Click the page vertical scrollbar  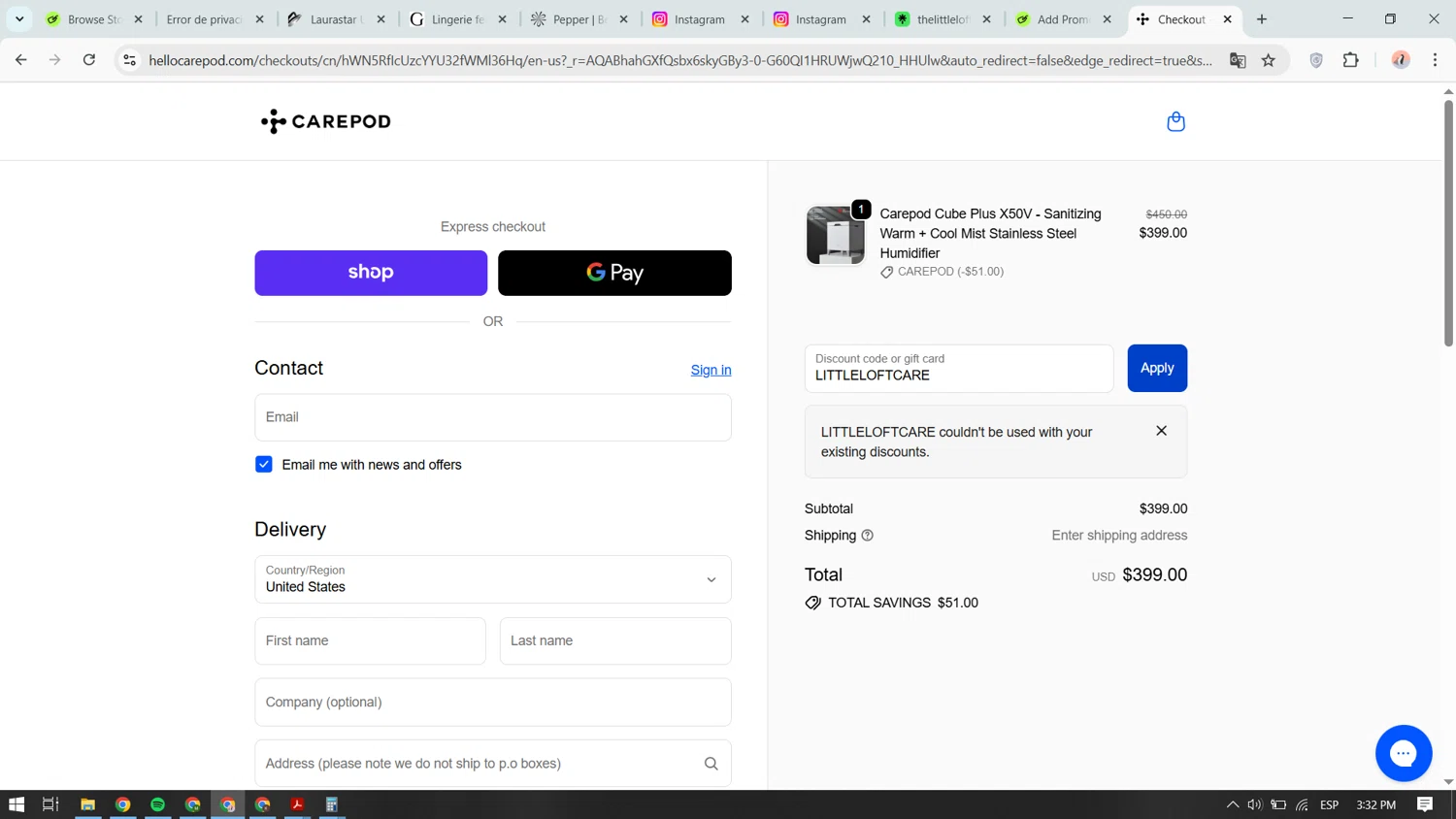pyautogui.click(x=1448, y=223)
